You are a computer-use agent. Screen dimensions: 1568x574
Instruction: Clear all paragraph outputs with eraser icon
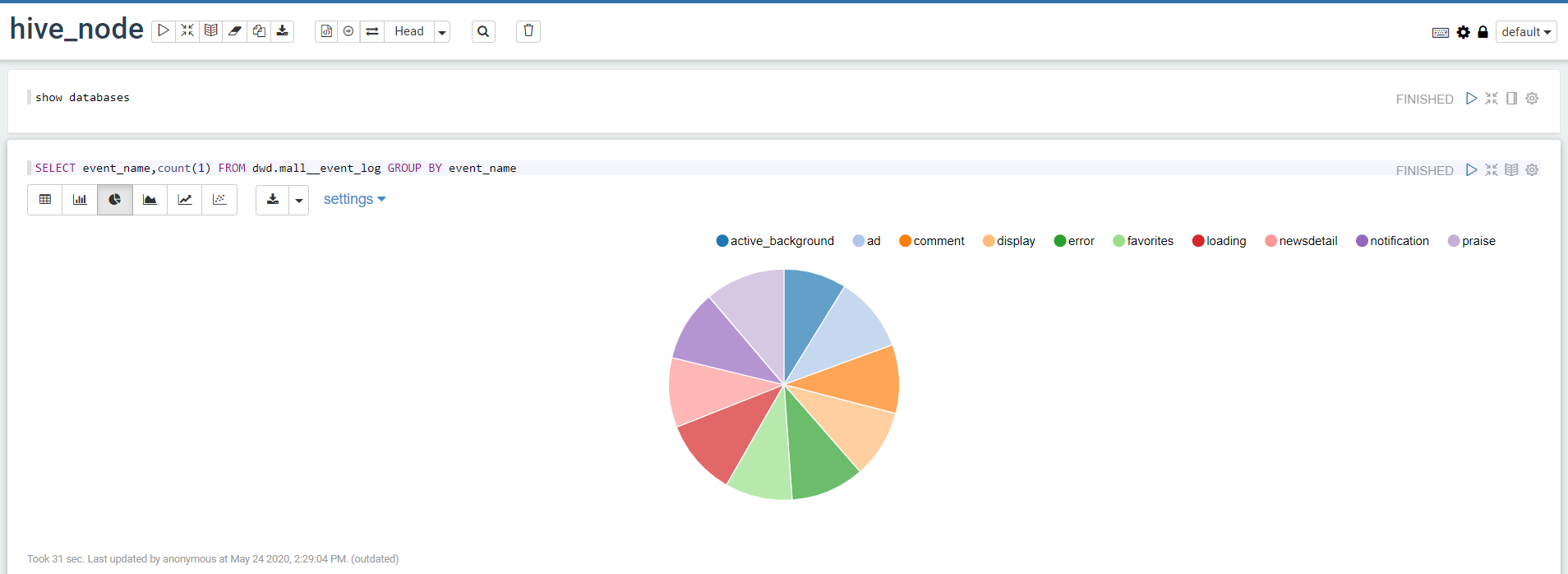[x=235, y=31]
